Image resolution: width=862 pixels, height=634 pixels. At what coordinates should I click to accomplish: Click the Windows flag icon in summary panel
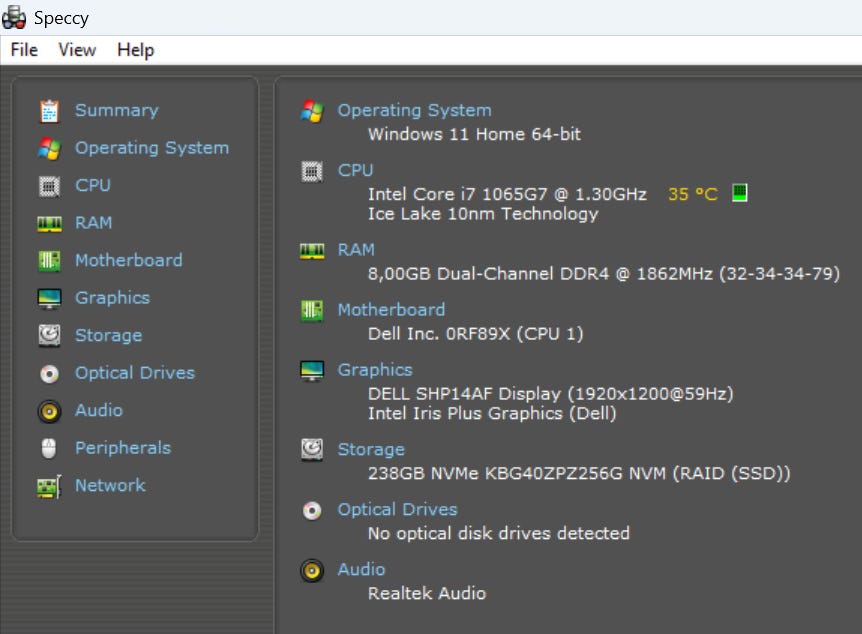312,111
